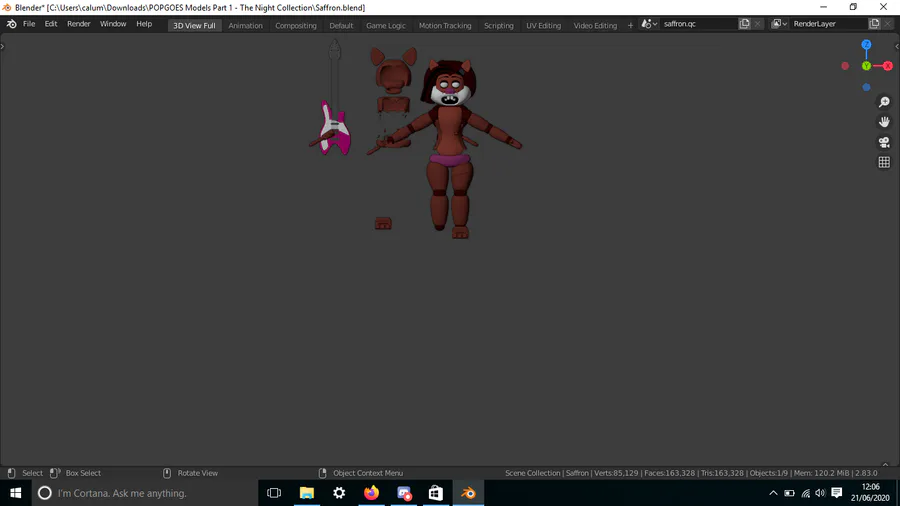The height and width of the screenshot is (506, 900).
Task: Delete the saffron.qc scene
Action: (x=758, y=24)
